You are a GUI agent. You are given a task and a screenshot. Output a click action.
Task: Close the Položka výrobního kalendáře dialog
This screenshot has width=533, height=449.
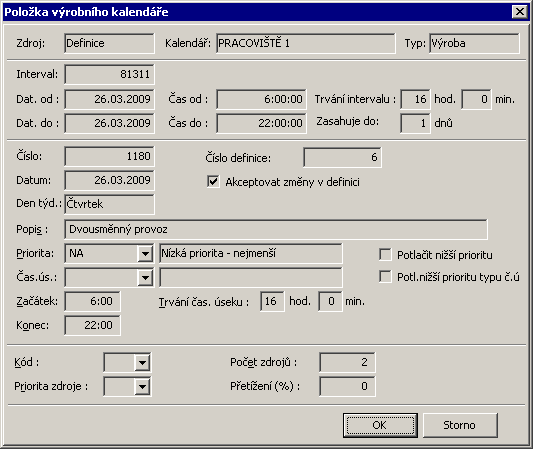coord(520,12)
